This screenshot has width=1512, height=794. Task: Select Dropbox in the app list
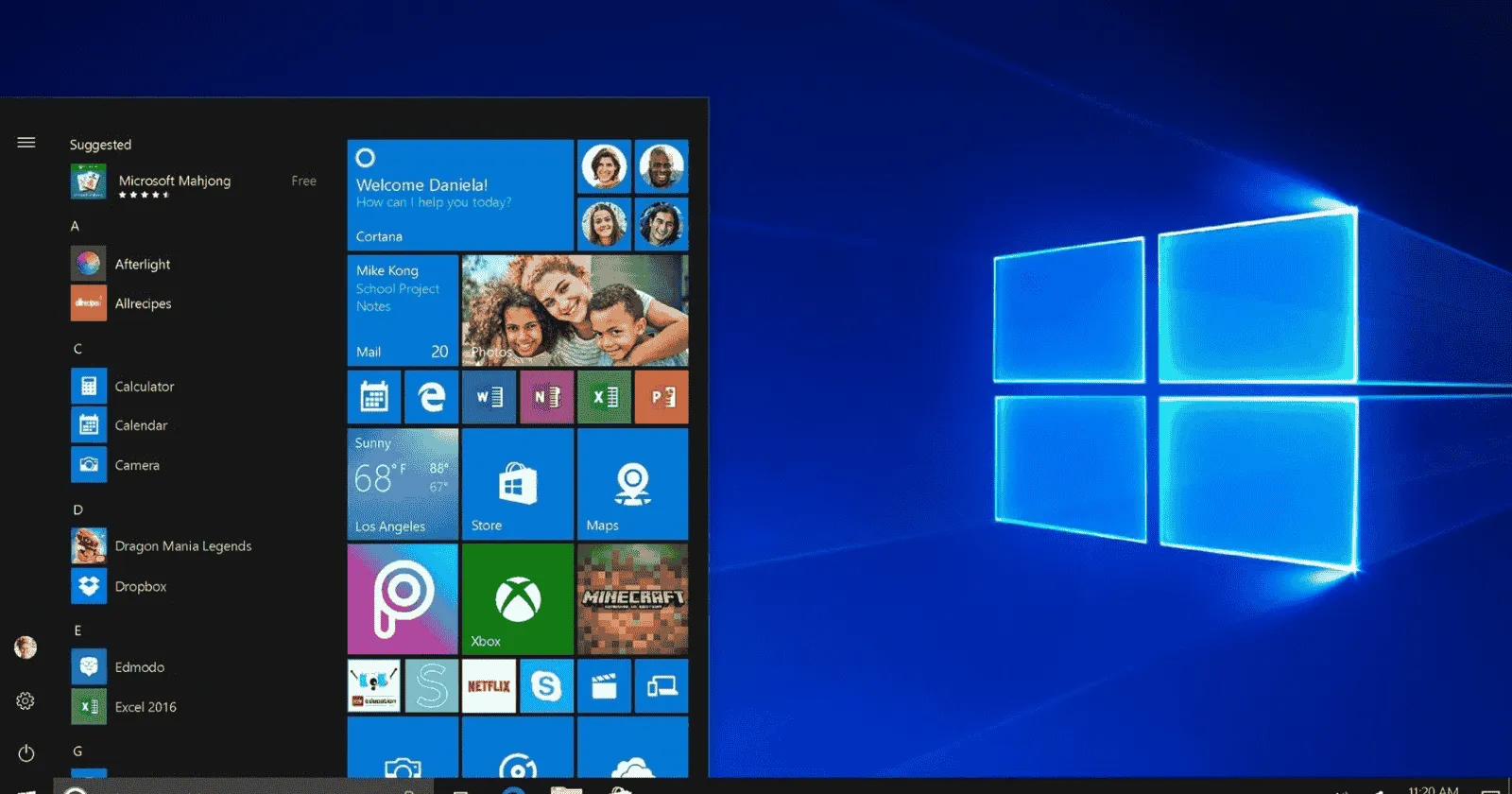tap(140, 586)
